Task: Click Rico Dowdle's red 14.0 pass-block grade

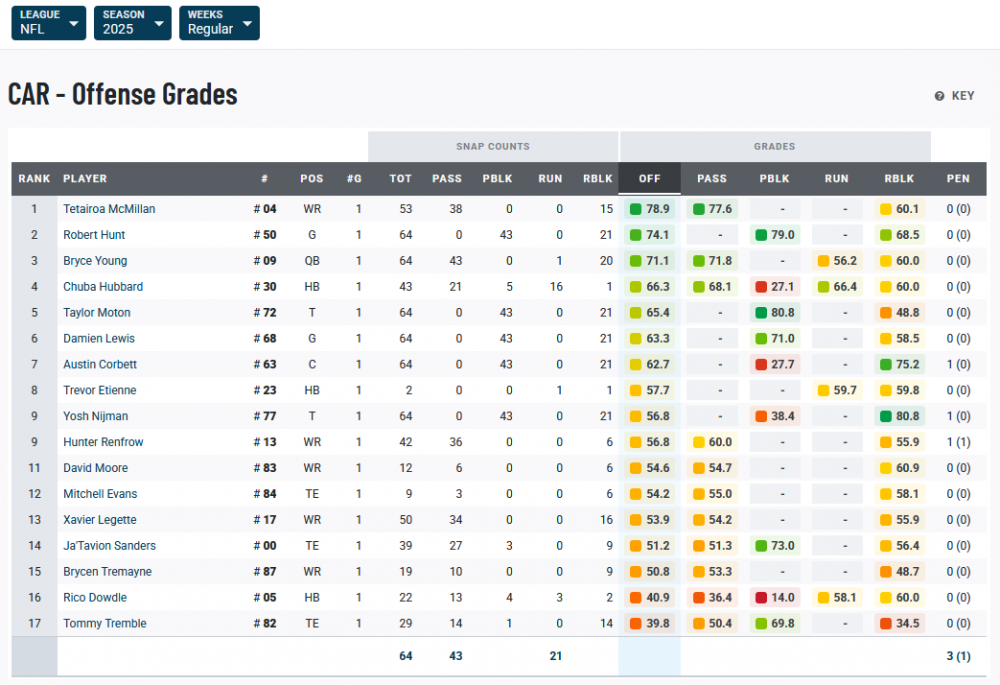Action: pos(774,597)
